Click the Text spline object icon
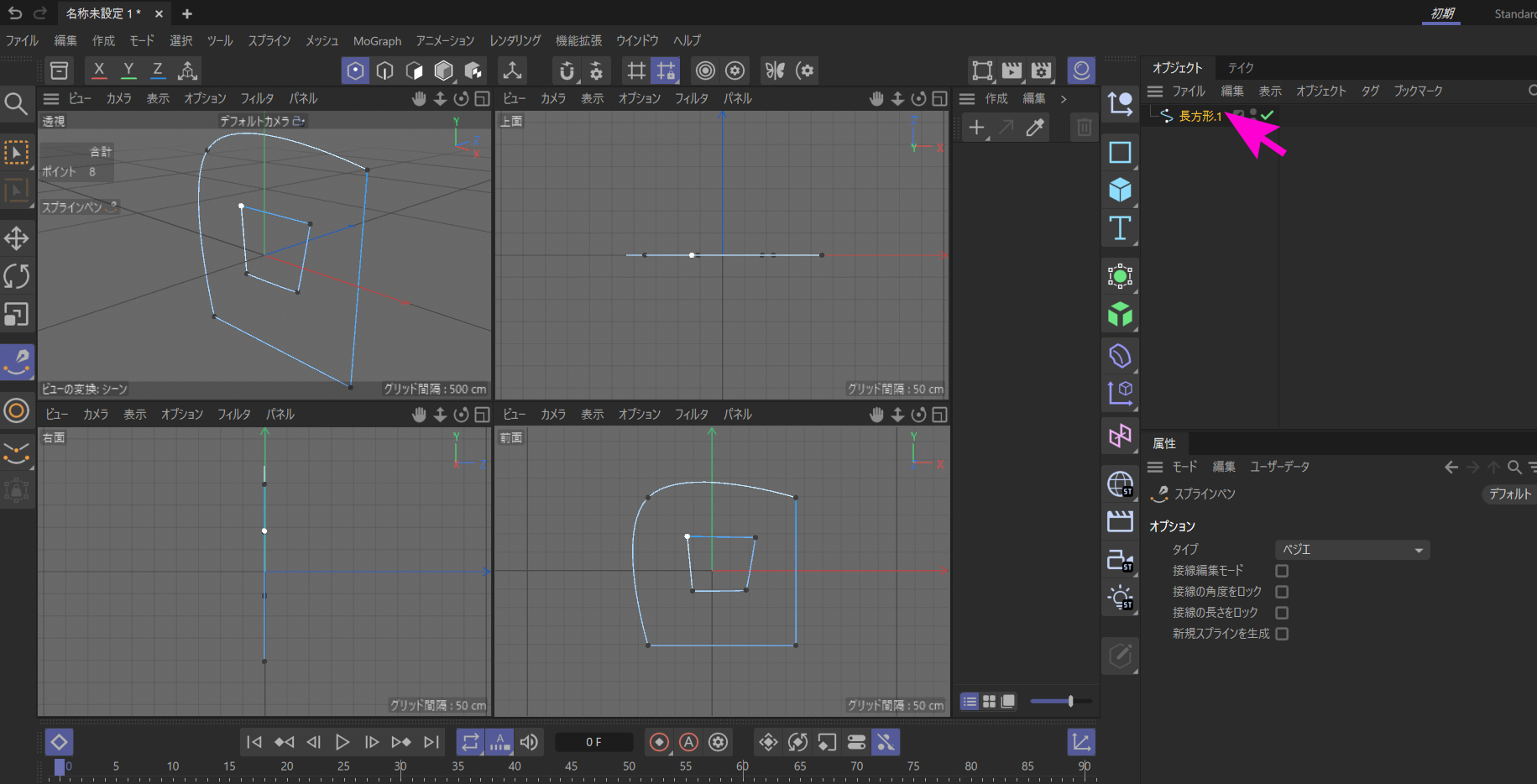This screenshot has height=784, width=1537. coord(1120,228)
